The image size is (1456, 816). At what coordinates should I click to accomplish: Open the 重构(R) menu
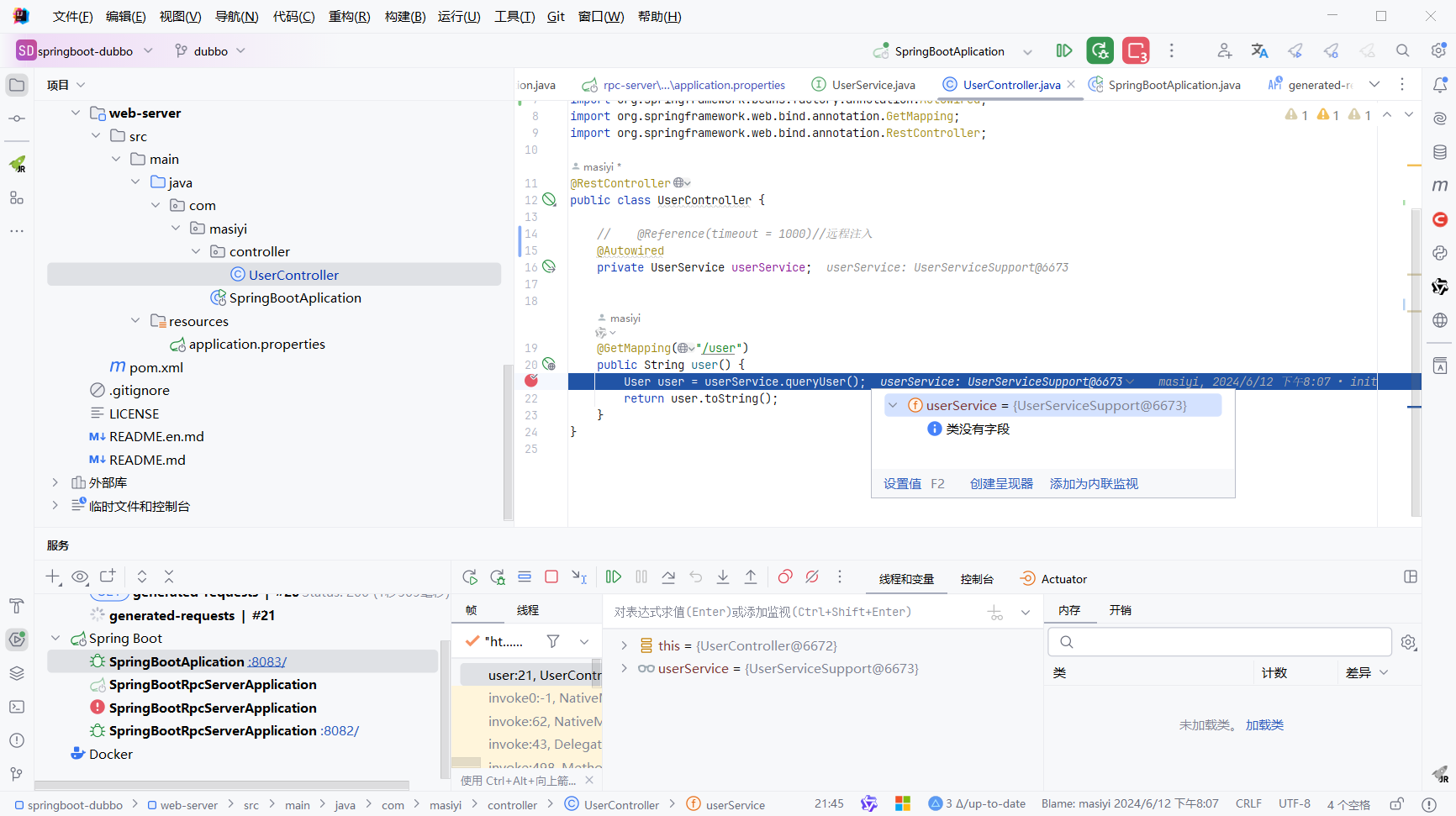click(349, 16)
